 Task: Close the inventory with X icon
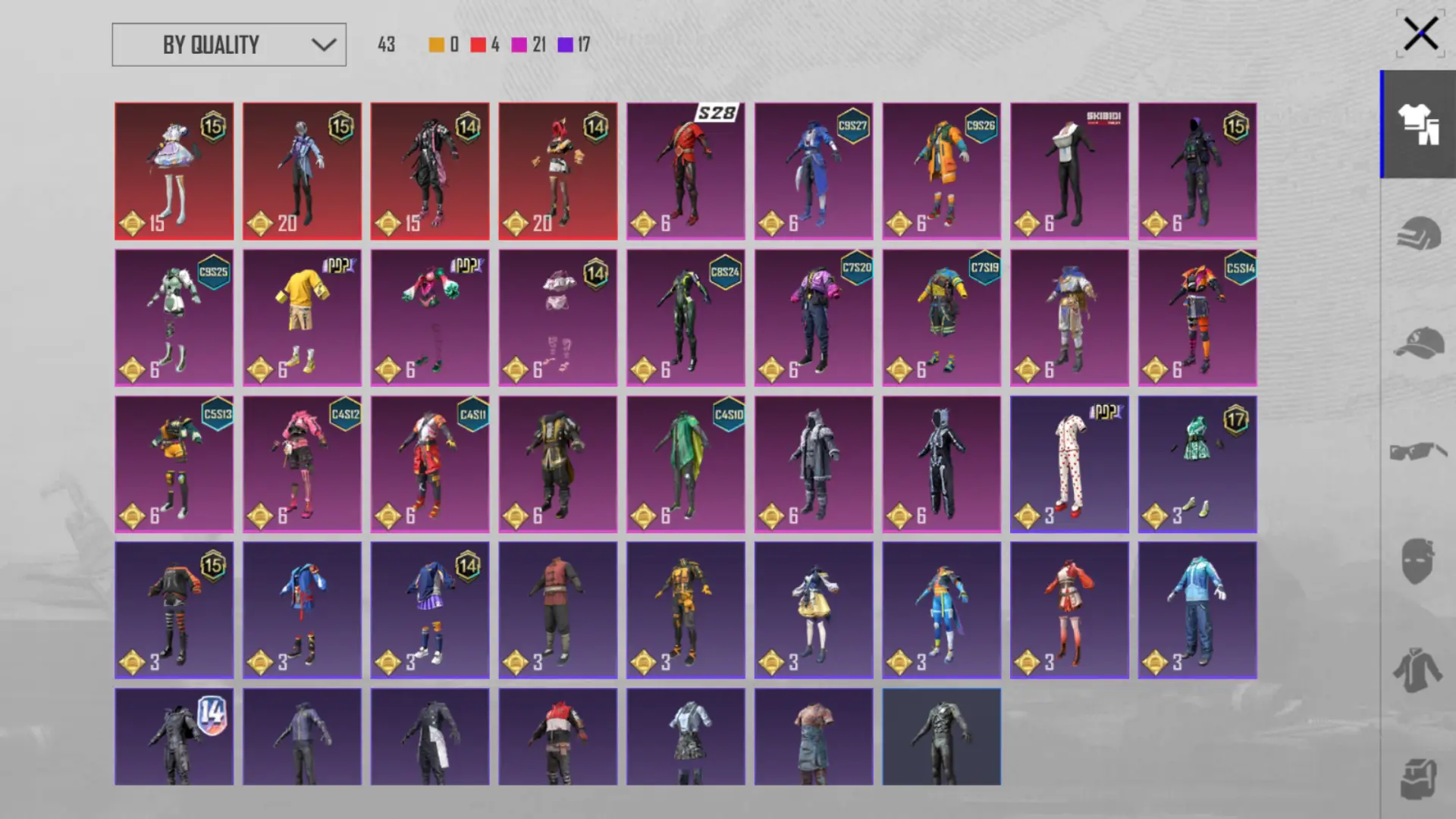click(x=1420, y=34)
